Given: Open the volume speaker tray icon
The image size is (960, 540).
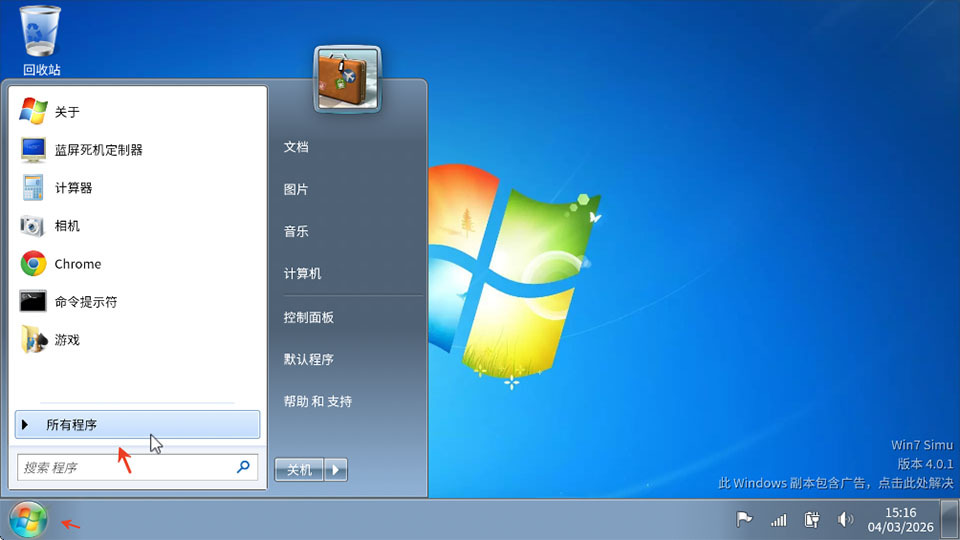Looking at the screenshot, I should (x=846, y=520).
